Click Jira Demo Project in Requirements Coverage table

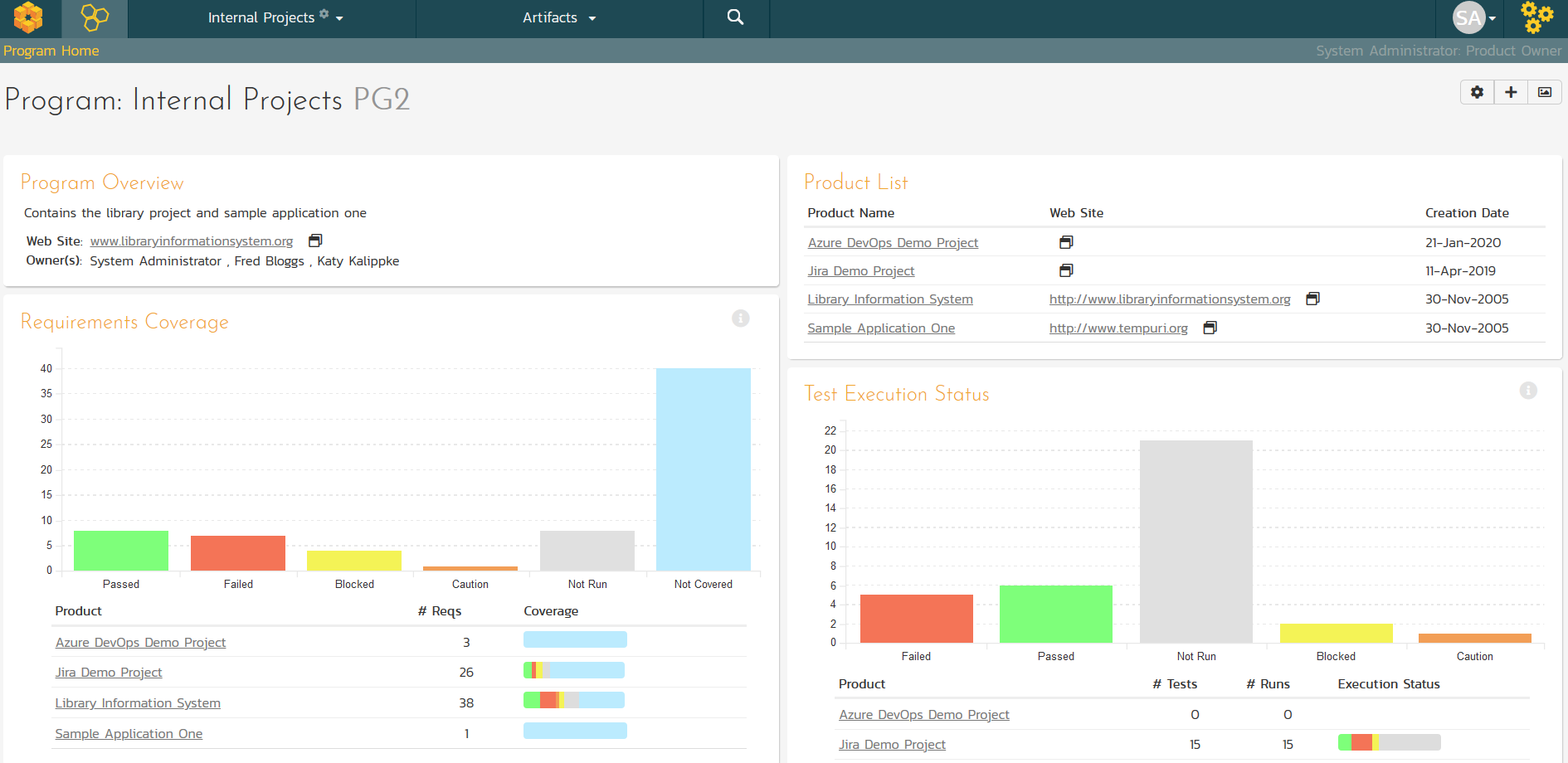tap(109, 673)
